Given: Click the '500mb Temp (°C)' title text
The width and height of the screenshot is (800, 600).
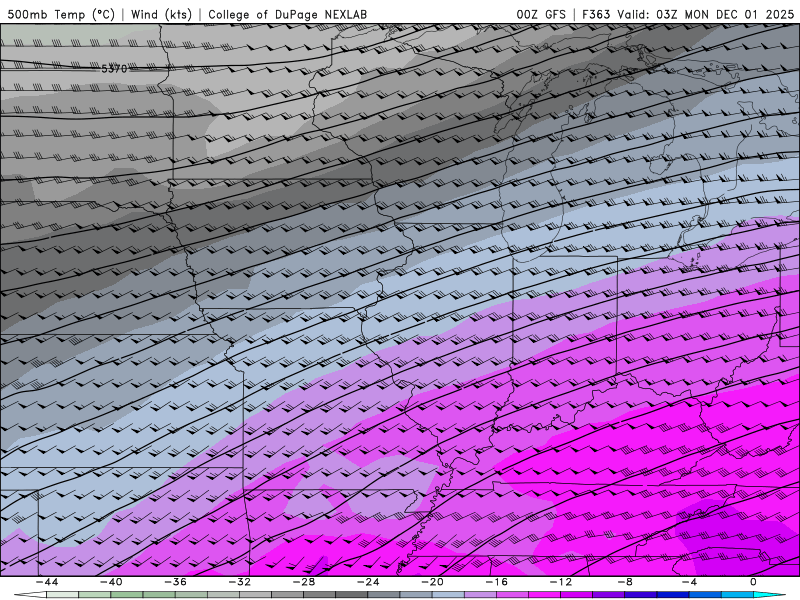Looking at the screenshot, I should [61, 15].
